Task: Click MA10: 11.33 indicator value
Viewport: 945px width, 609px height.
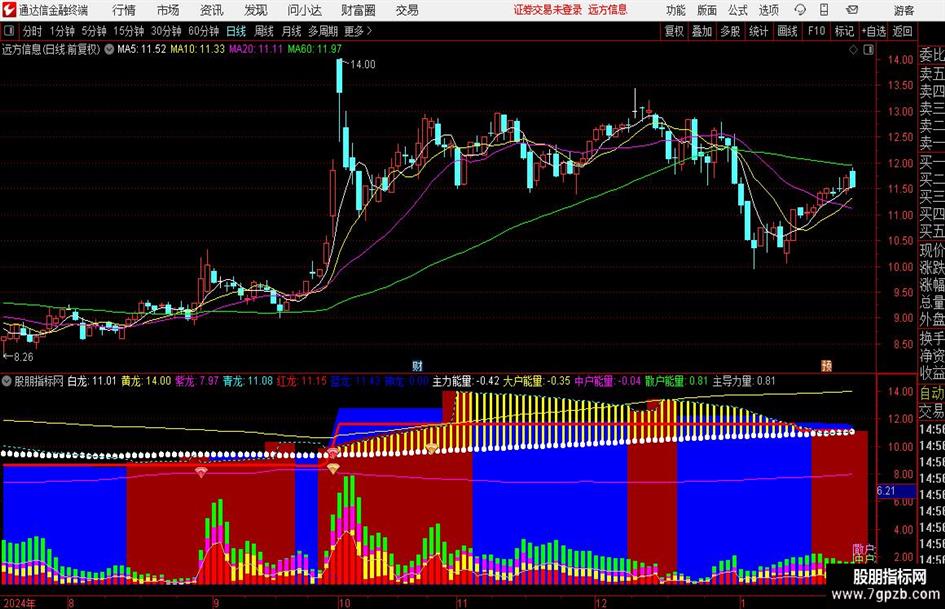Action: point(197,49)
